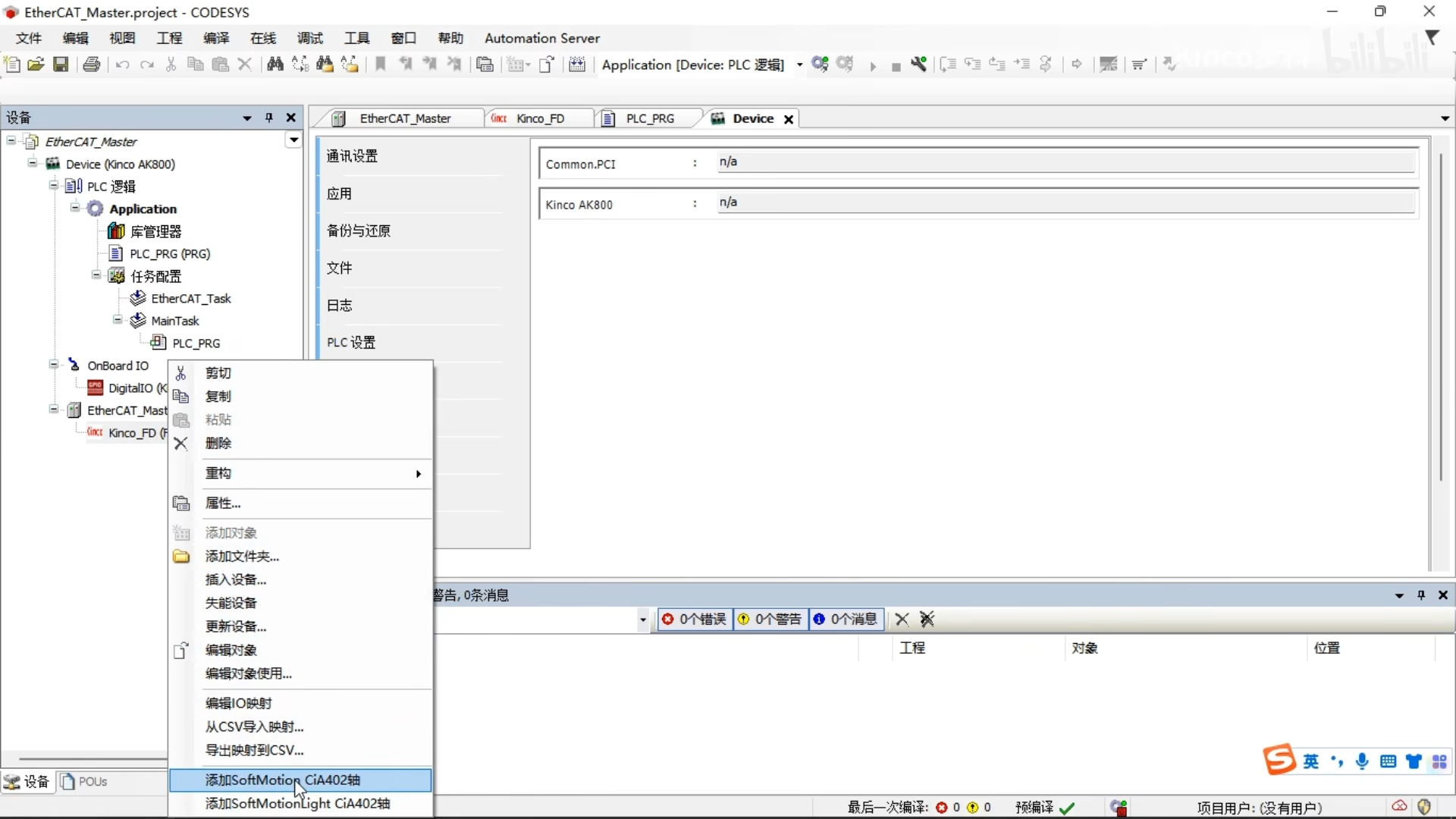Pin the messages panel

coord(1421,595)
